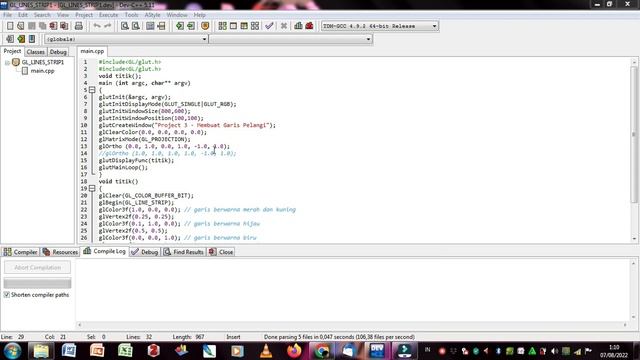Click the Redo arrow icon
The width and height of the screenshot is (640, 360).
coord(108,26)
